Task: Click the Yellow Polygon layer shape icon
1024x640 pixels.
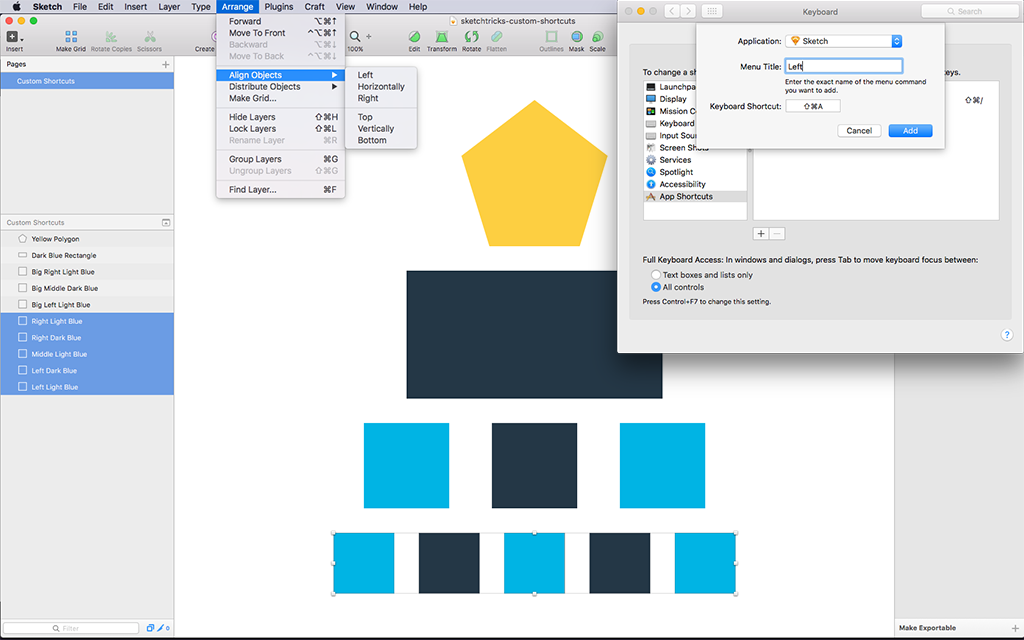Action: point(23,239)
